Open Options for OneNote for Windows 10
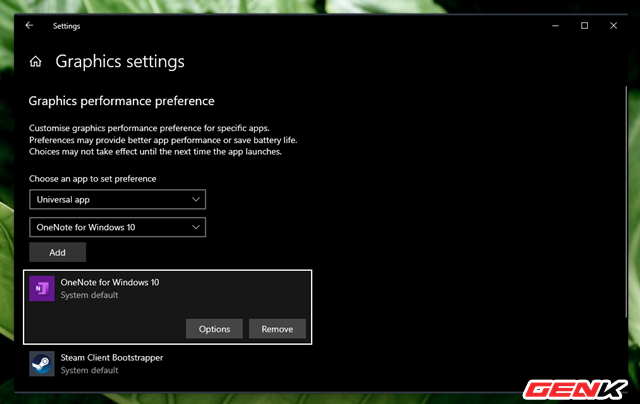 [x=214, y=329]
